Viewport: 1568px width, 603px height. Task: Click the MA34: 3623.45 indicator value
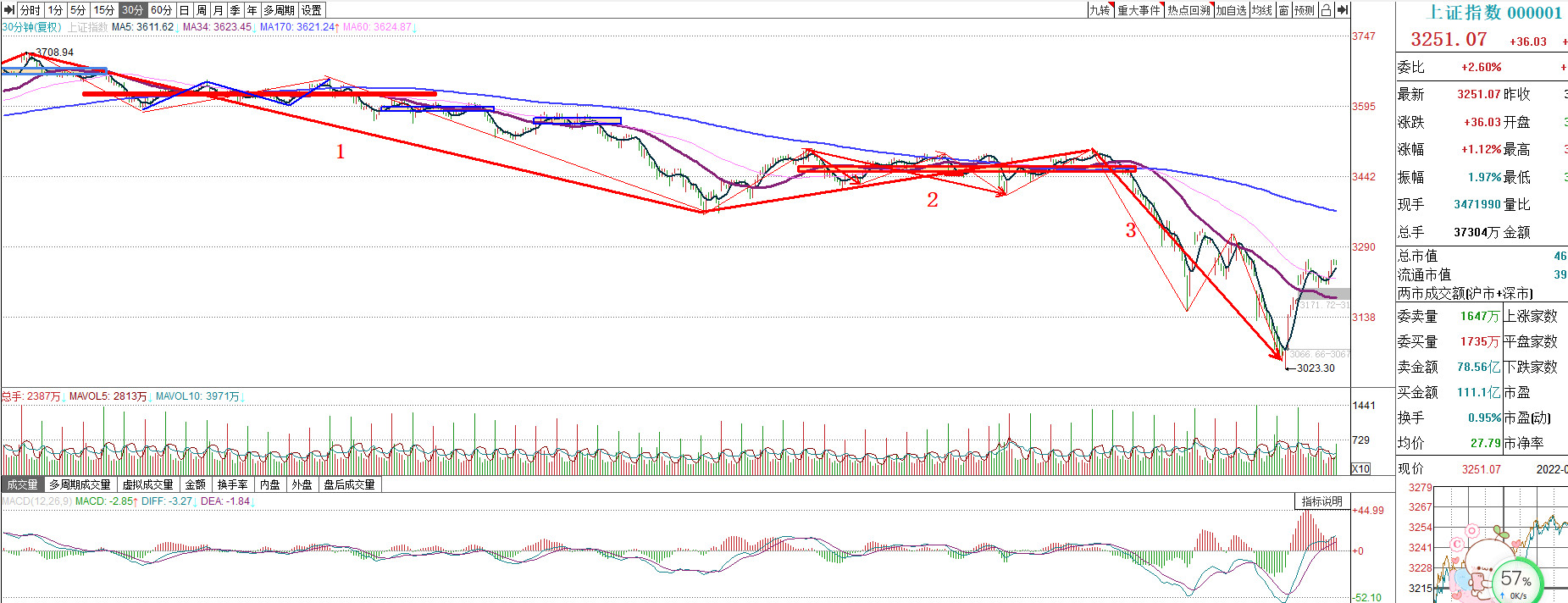point(218,27)
